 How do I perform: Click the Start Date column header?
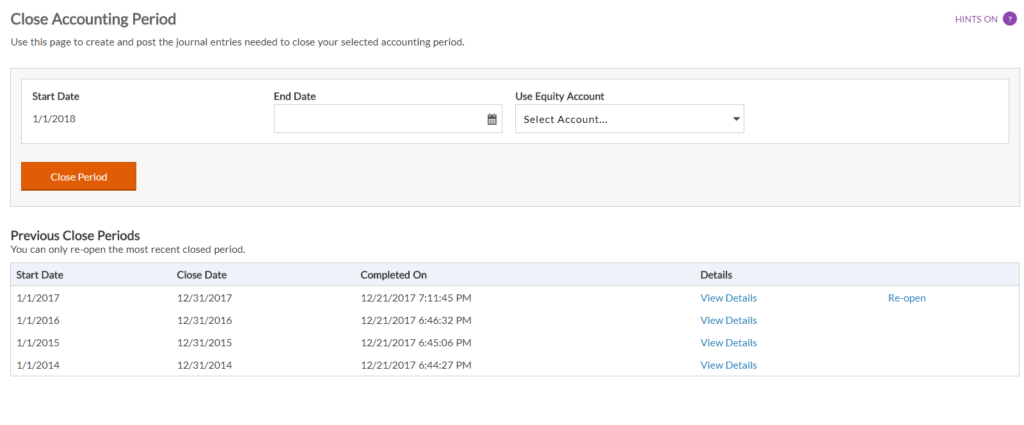(40, 275)
